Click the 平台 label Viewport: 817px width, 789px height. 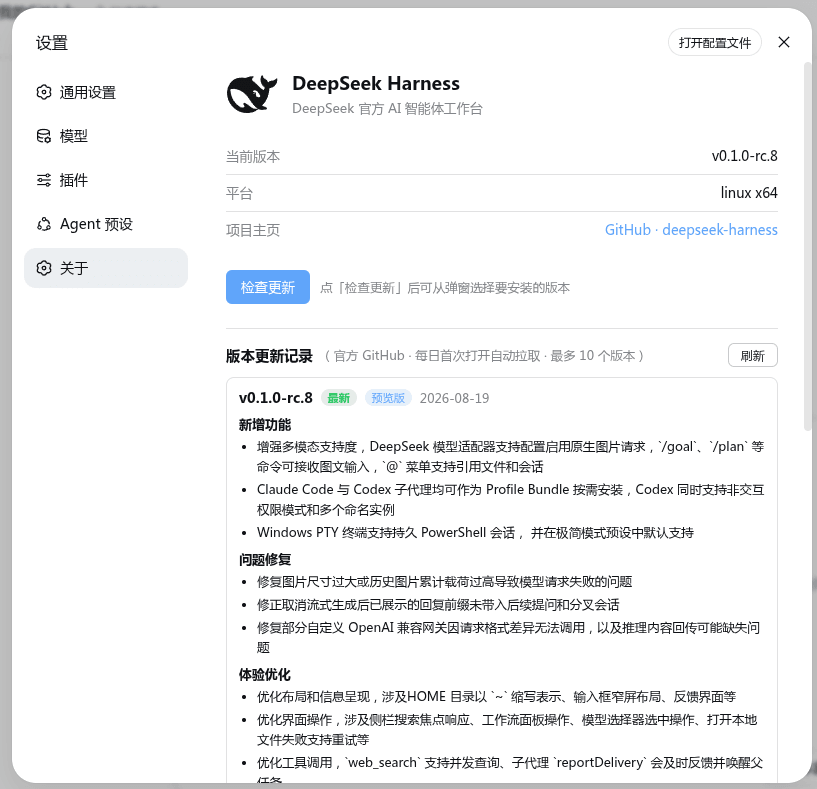coord(239,193)
